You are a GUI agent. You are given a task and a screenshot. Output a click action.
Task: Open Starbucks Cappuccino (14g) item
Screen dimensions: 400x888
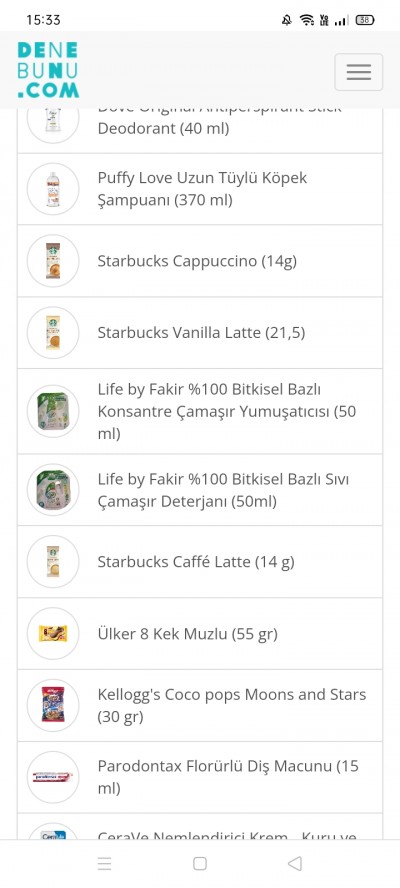coord(200,261)
